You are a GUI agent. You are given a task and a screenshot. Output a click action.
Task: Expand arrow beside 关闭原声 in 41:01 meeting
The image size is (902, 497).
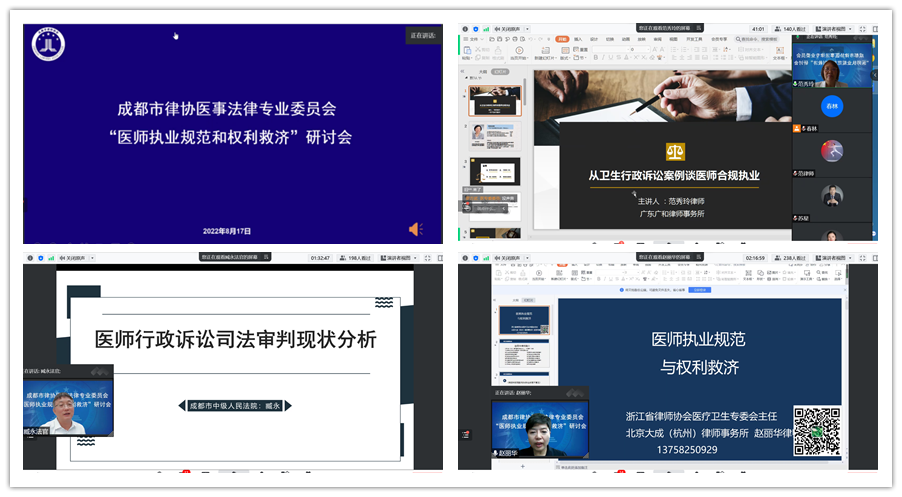527,29
